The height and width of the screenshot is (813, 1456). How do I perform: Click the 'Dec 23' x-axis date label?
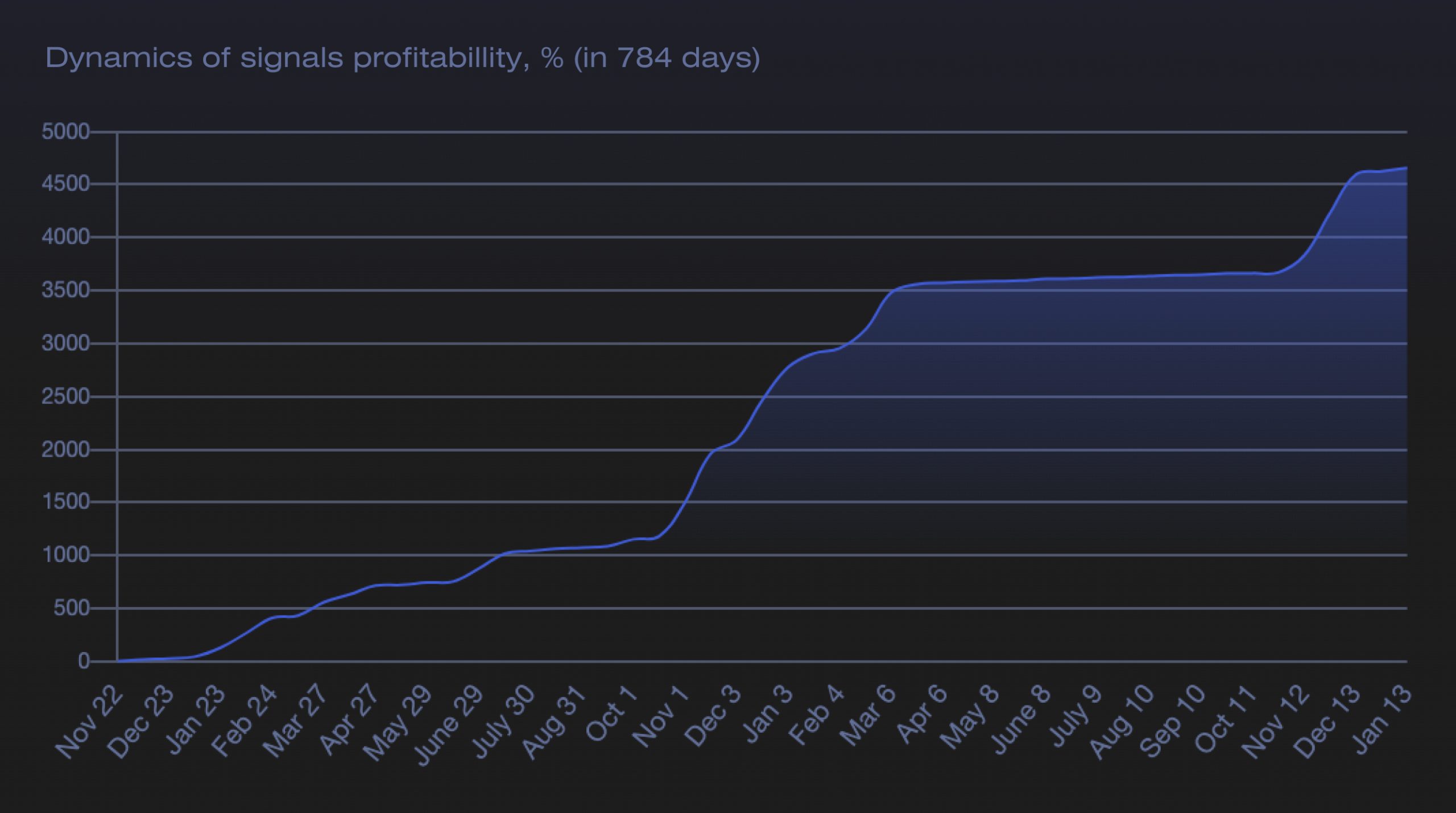pos(140,723)
